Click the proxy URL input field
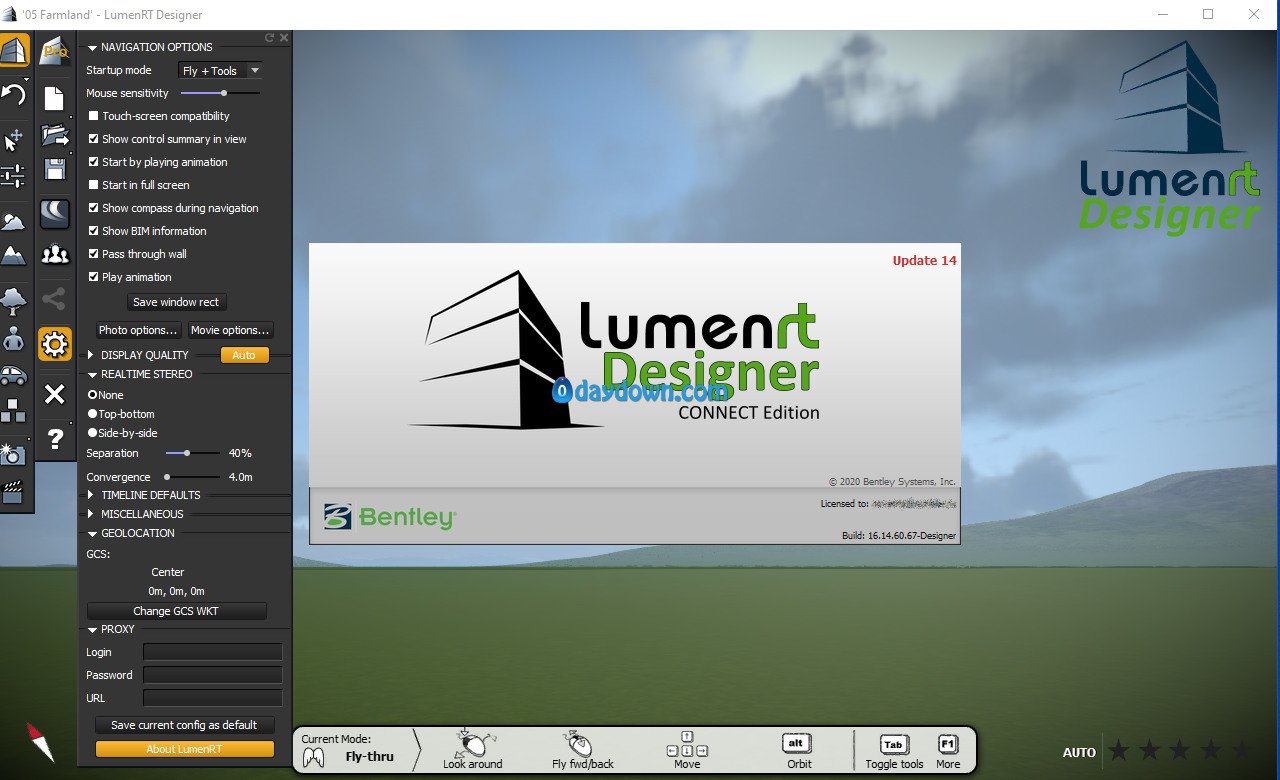The height and width of the screenshot is (780, 1280). coord(213,698)
